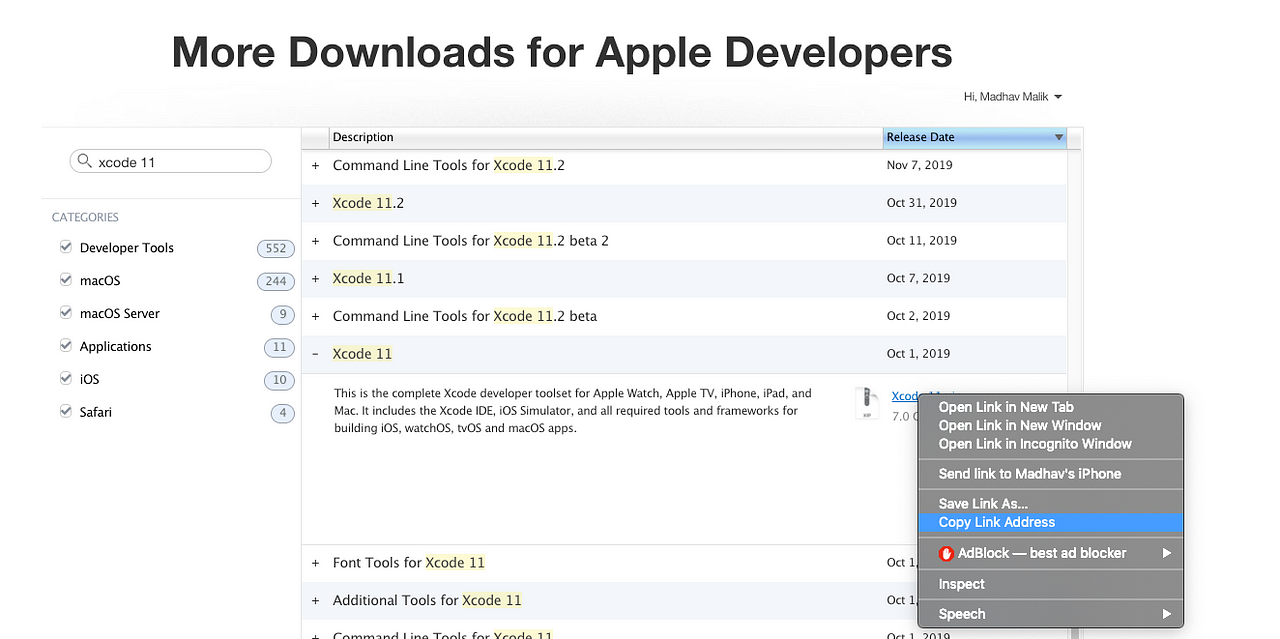Click the macOS Server count badge 9
The image size is (1280, 639).
(283, 314)
